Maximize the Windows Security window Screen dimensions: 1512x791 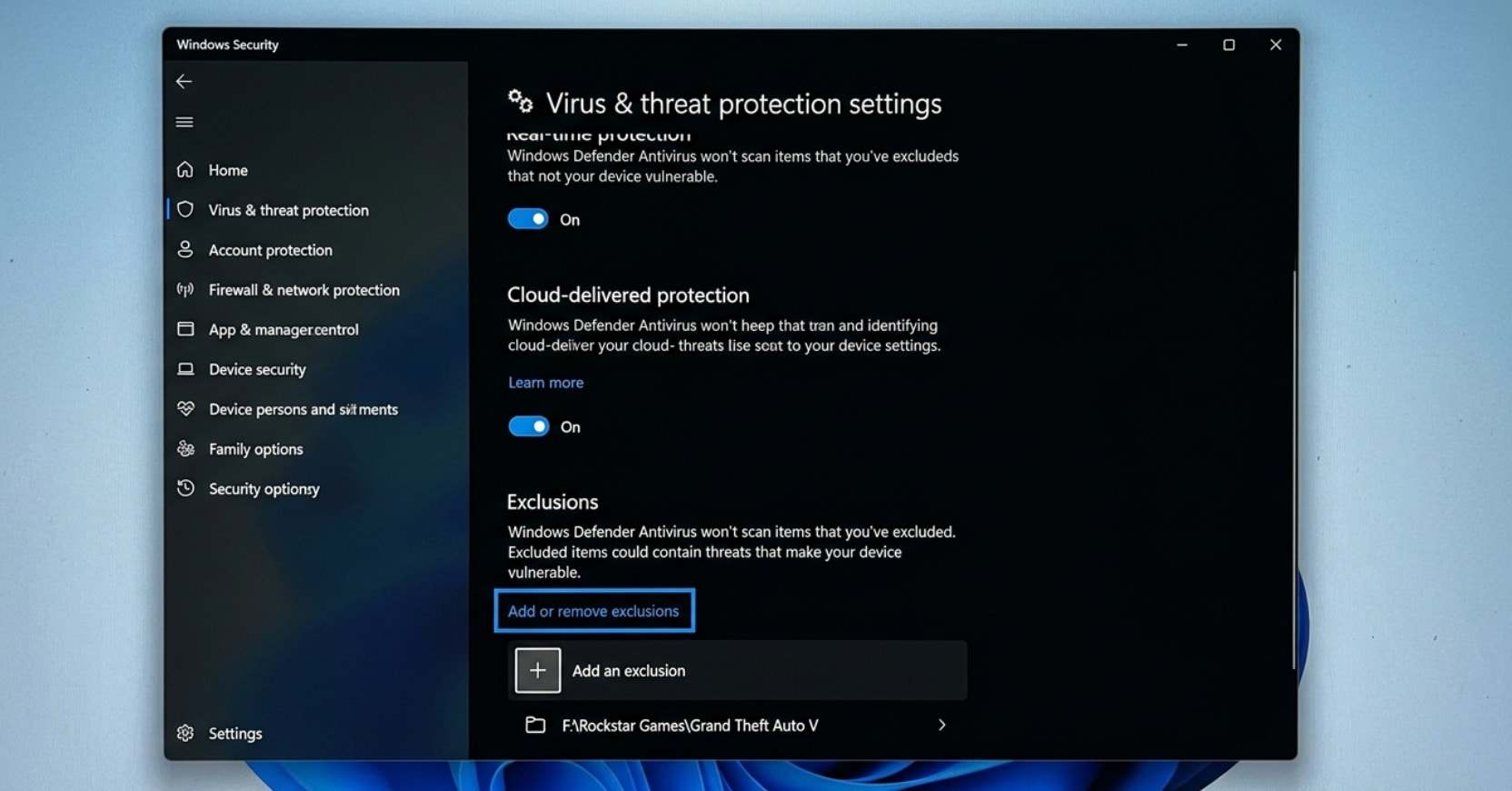(x=1228, y=45)
